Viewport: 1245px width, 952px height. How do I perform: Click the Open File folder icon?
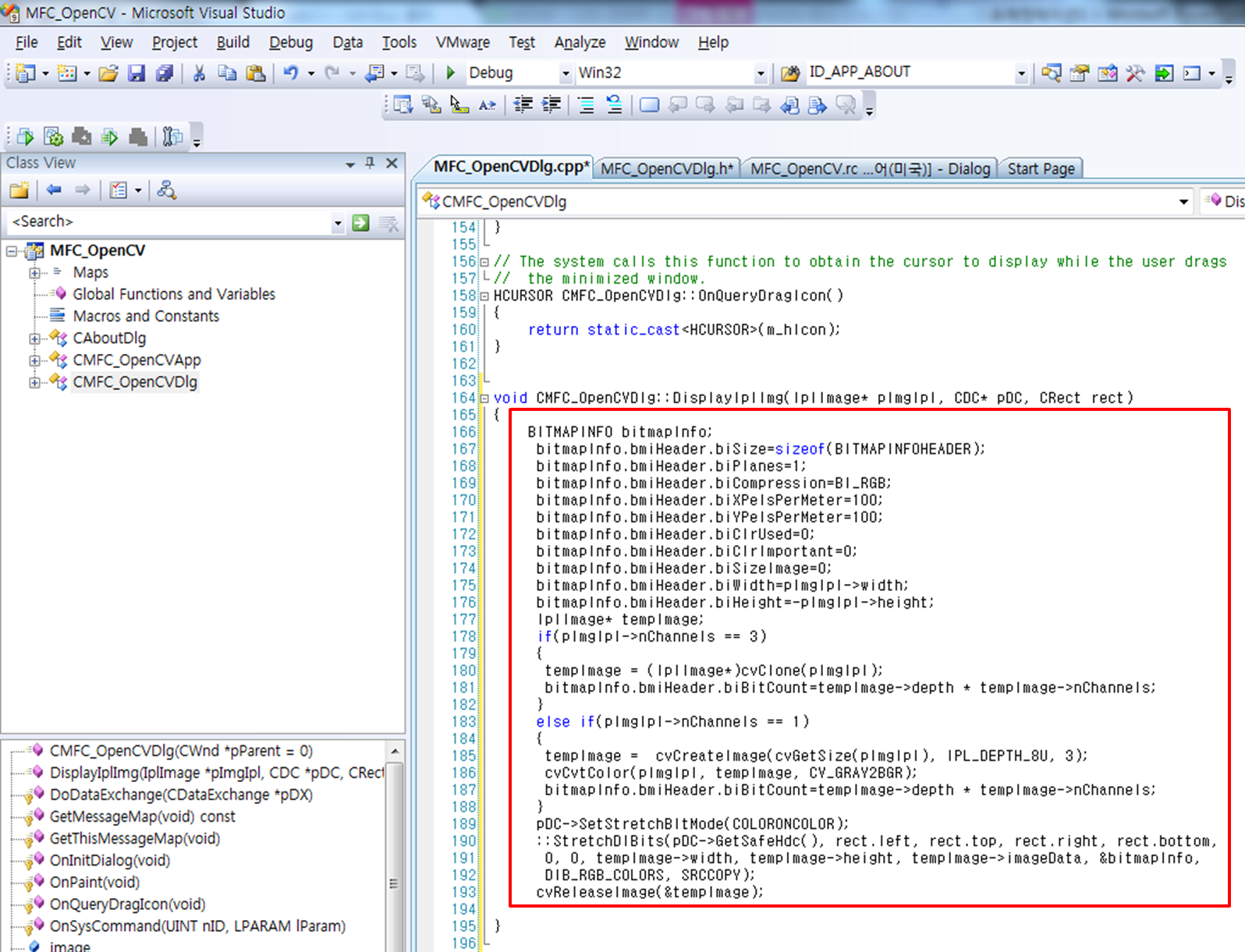click(x=108, y=73)
